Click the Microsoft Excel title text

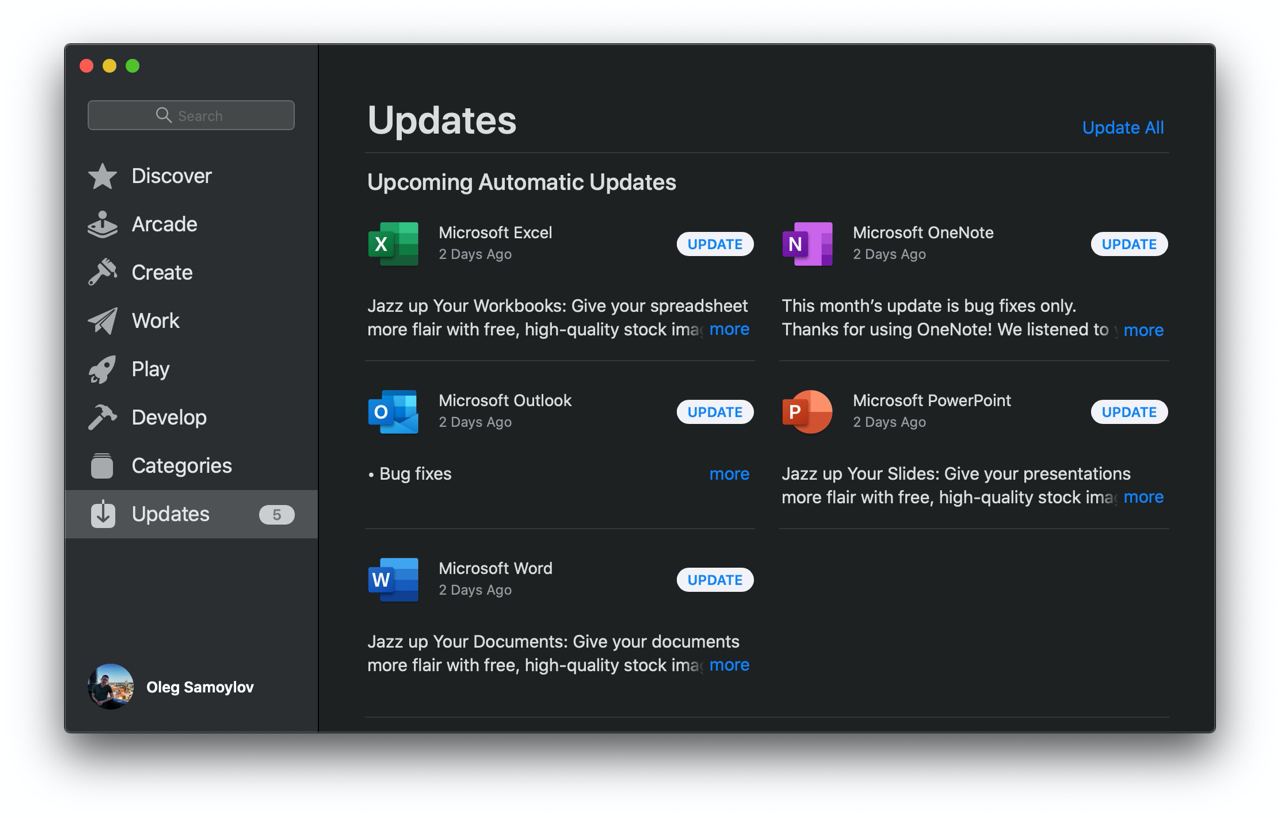(495, 232)
